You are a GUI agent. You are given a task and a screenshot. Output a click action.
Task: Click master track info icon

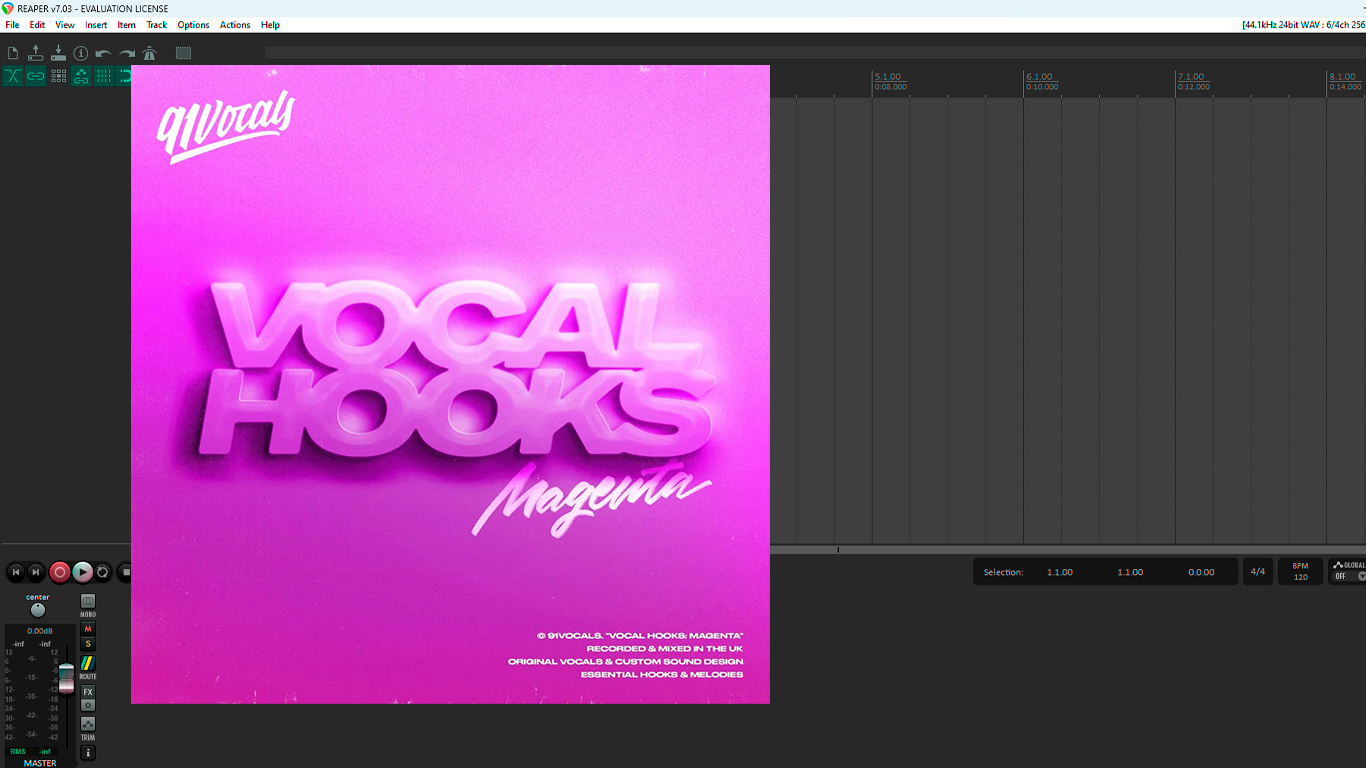point(88,752)
